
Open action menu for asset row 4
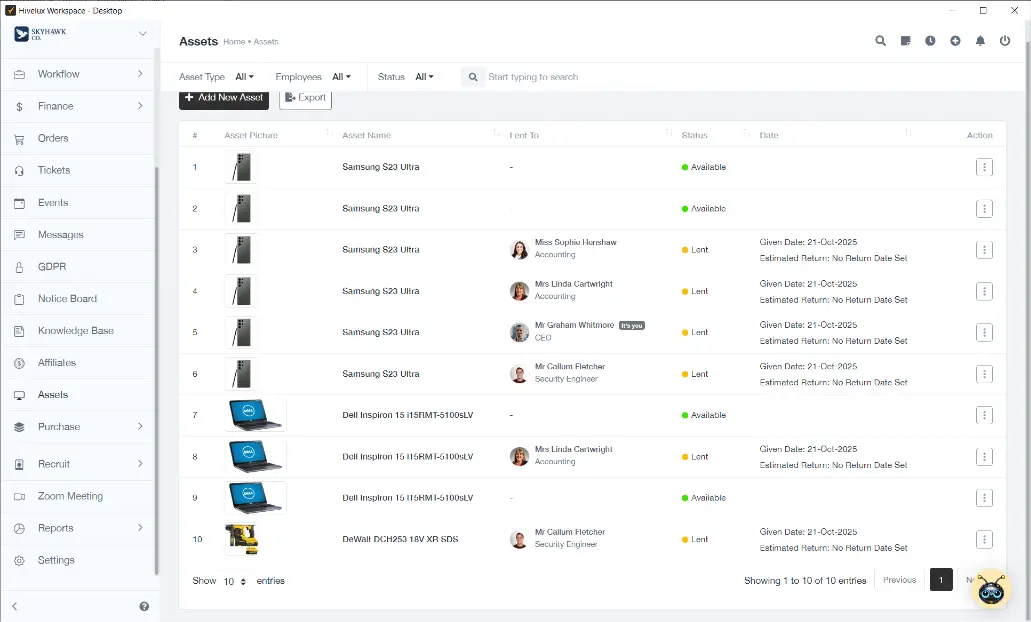984,291
